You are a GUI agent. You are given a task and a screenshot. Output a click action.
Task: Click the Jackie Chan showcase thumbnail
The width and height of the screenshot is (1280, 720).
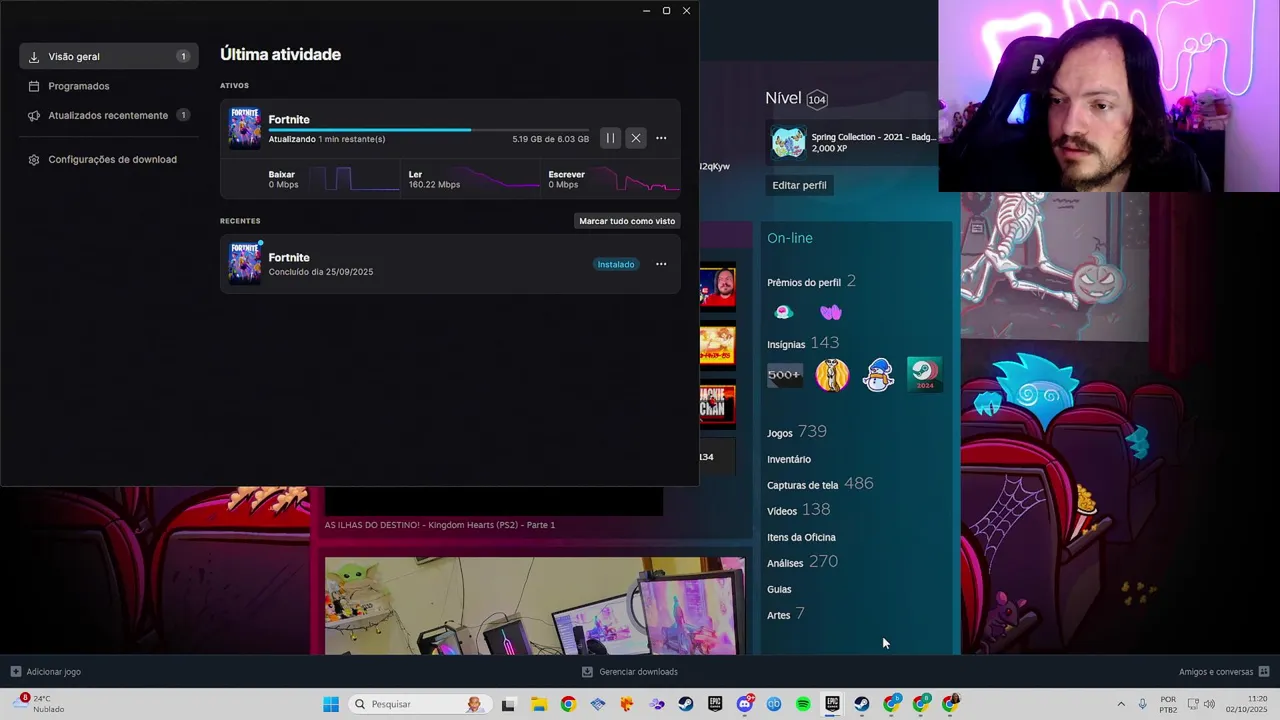[x=717, y=406]
